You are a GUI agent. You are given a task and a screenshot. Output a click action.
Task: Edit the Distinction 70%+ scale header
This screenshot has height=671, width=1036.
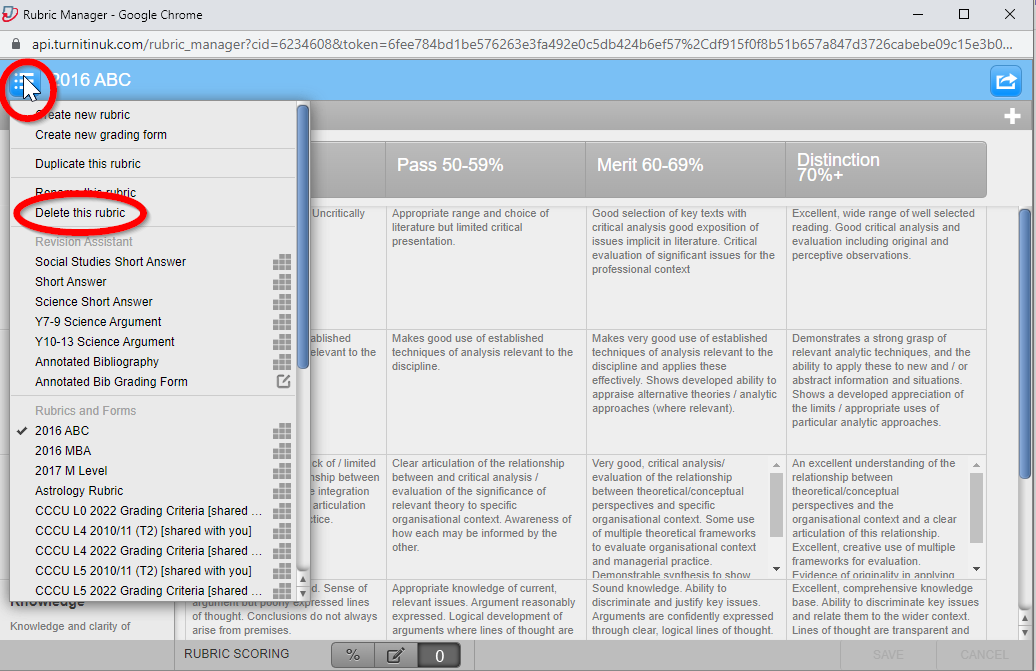click(886, 169)
